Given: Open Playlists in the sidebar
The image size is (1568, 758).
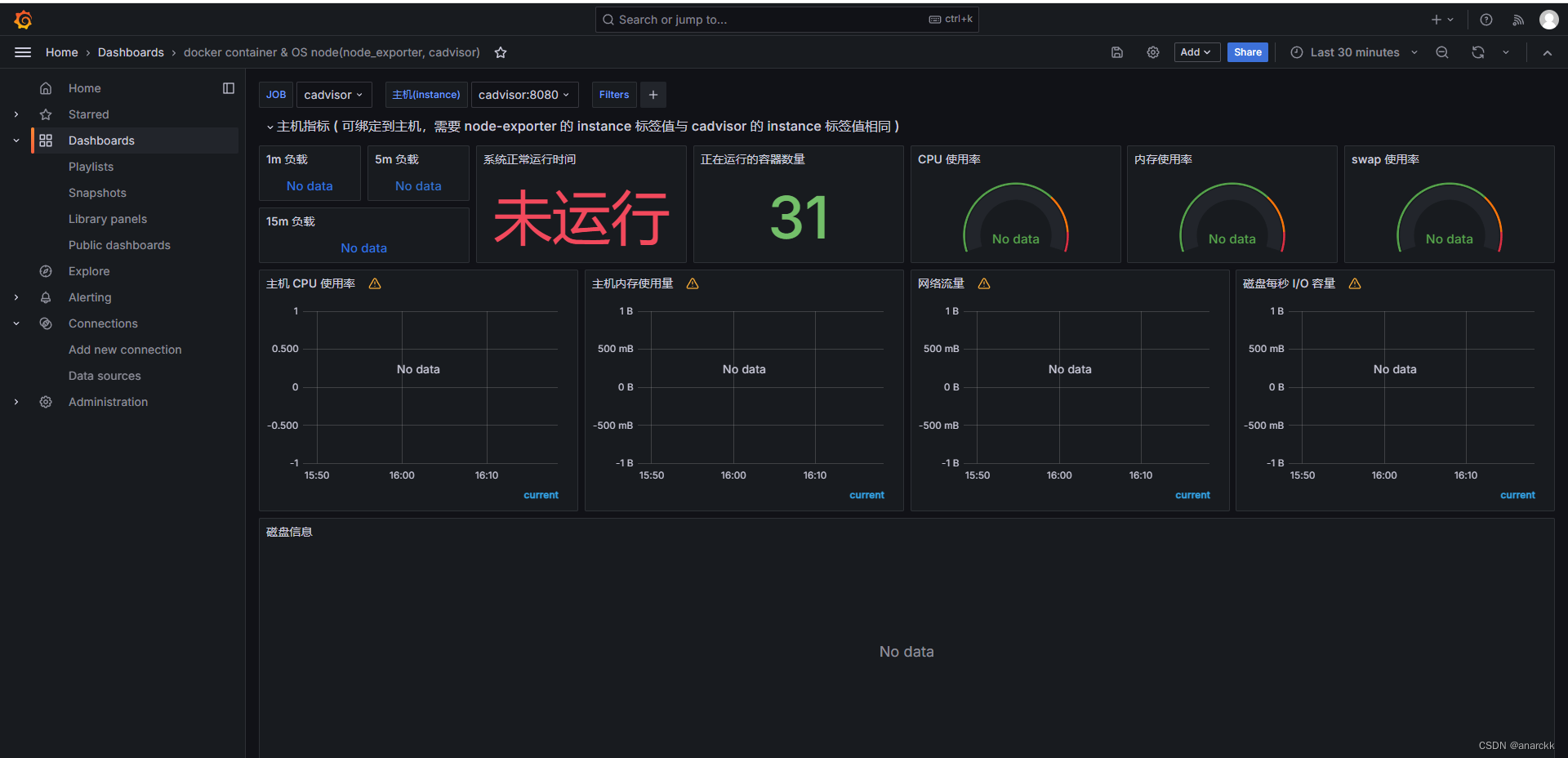Looking at the screenshot, I should point(91,167).
